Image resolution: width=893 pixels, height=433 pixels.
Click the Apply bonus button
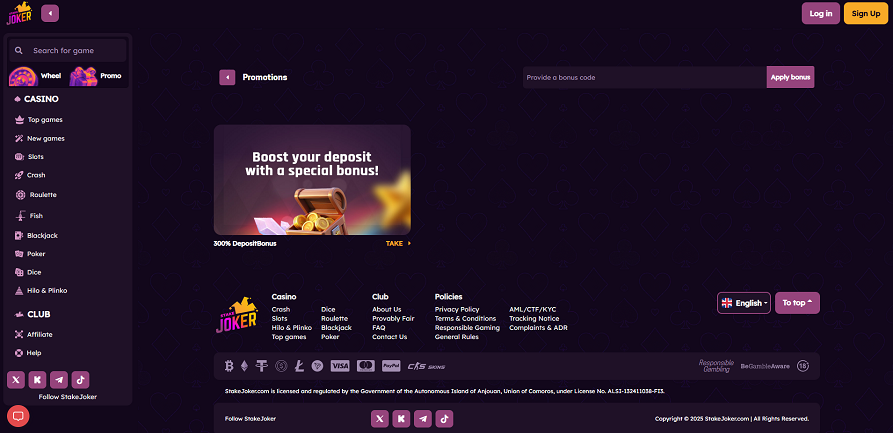[x=790, y=77]
